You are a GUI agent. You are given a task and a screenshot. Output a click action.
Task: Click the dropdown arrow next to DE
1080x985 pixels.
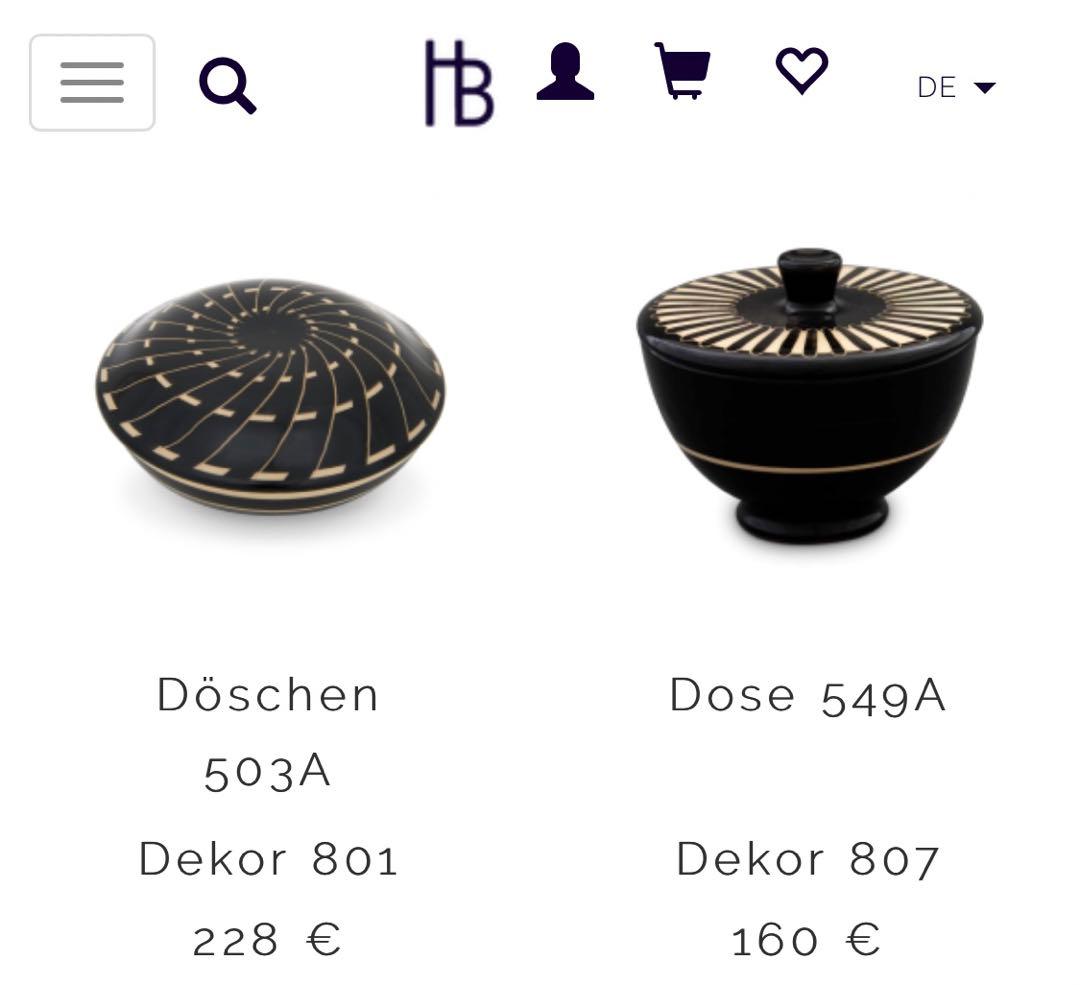[984, 87]
